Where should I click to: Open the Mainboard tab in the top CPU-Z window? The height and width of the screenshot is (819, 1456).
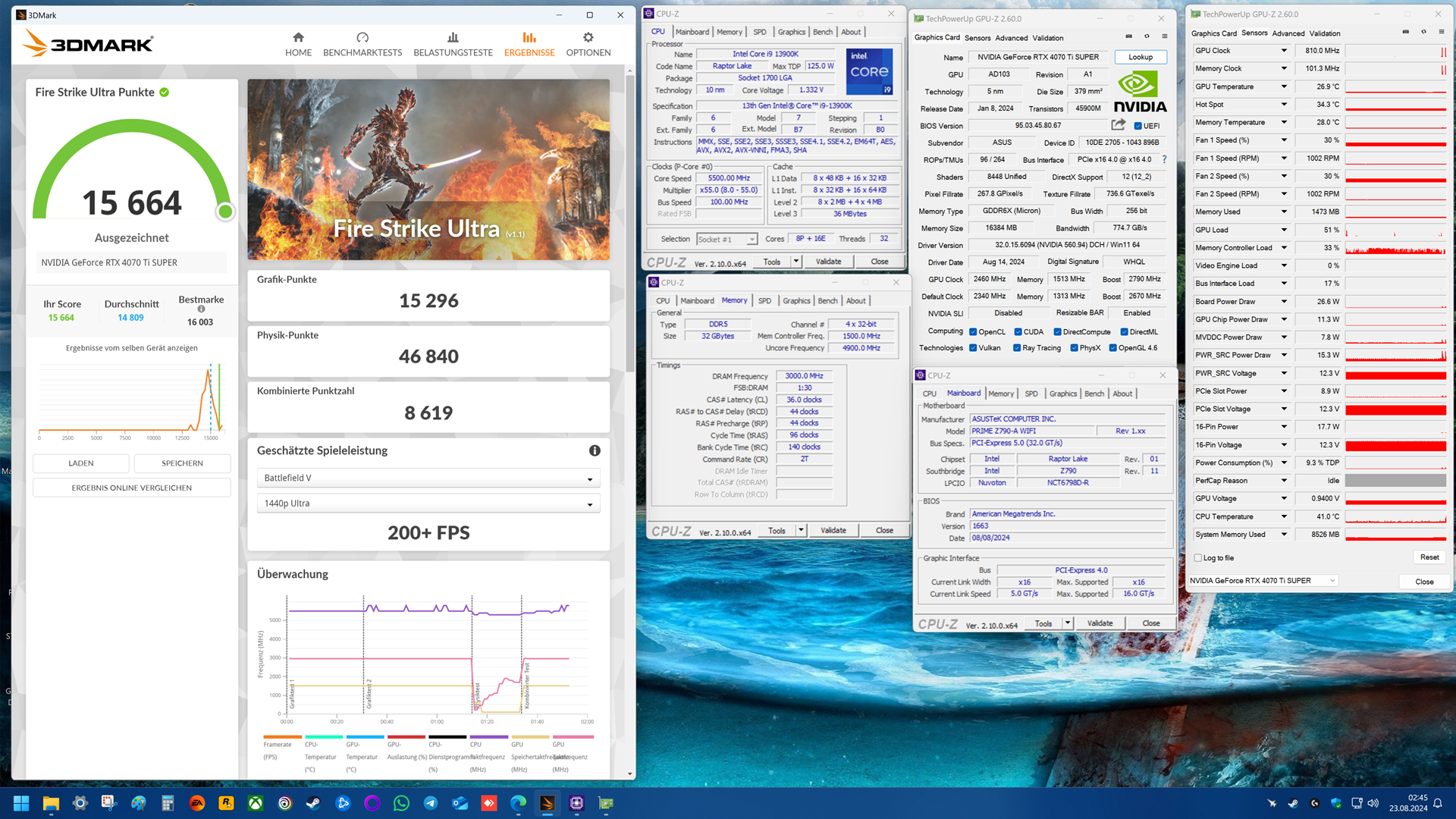click(x=692, y=32)
